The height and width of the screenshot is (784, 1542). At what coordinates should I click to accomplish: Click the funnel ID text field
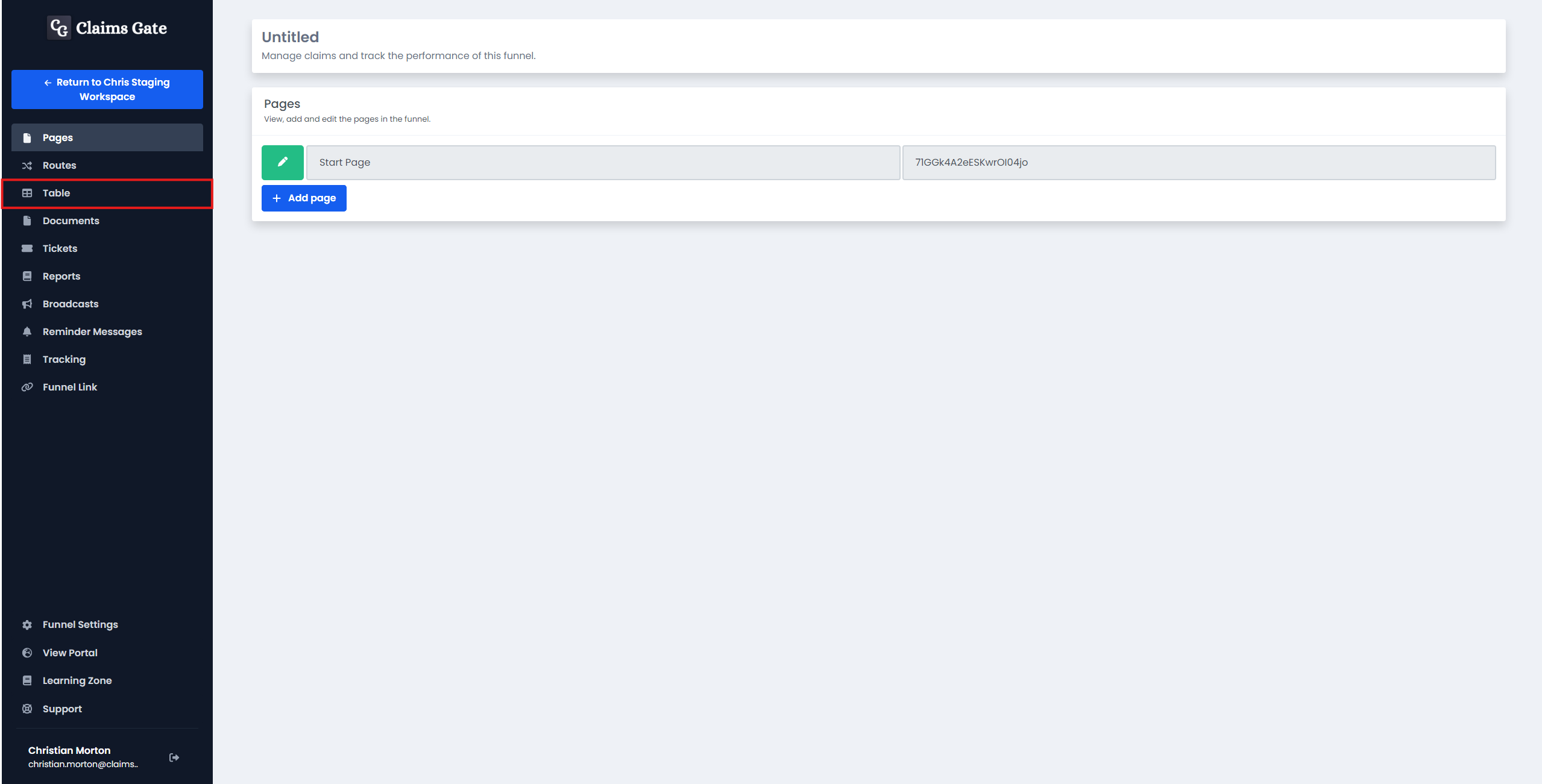pos(1198,162)
